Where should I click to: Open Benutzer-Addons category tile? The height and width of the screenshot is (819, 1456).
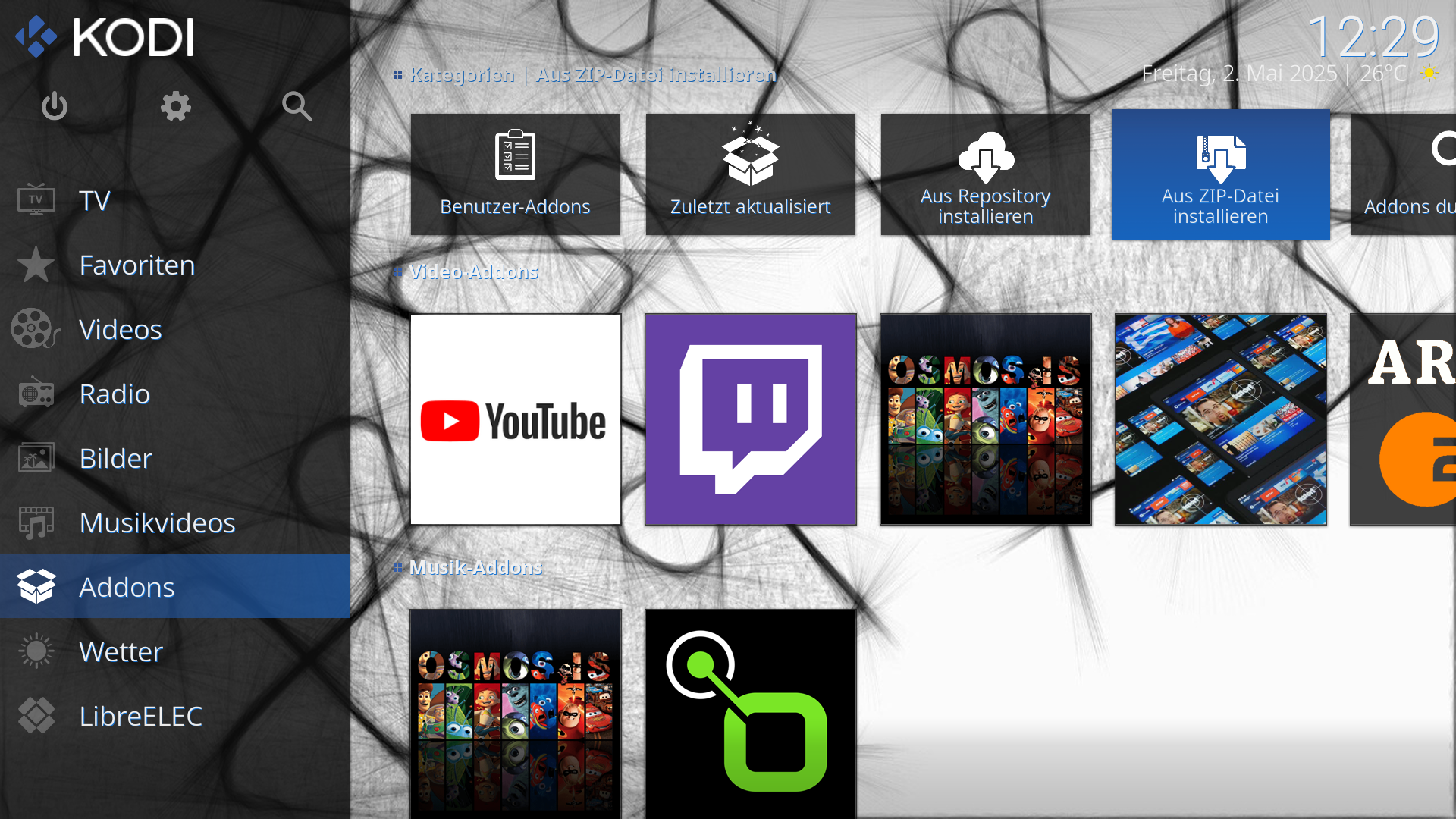point(516,174)
